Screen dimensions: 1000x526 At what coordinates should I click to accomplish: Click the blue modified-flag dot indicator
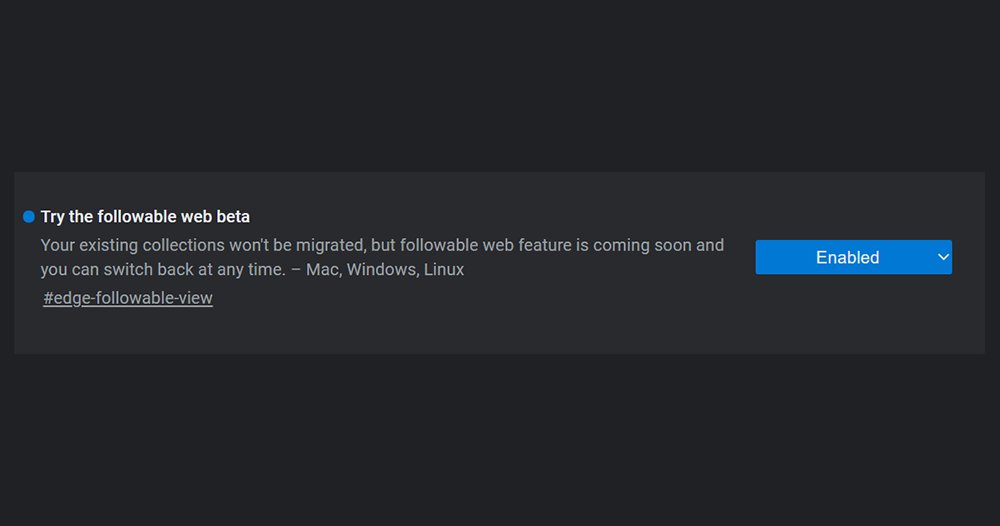29,217
